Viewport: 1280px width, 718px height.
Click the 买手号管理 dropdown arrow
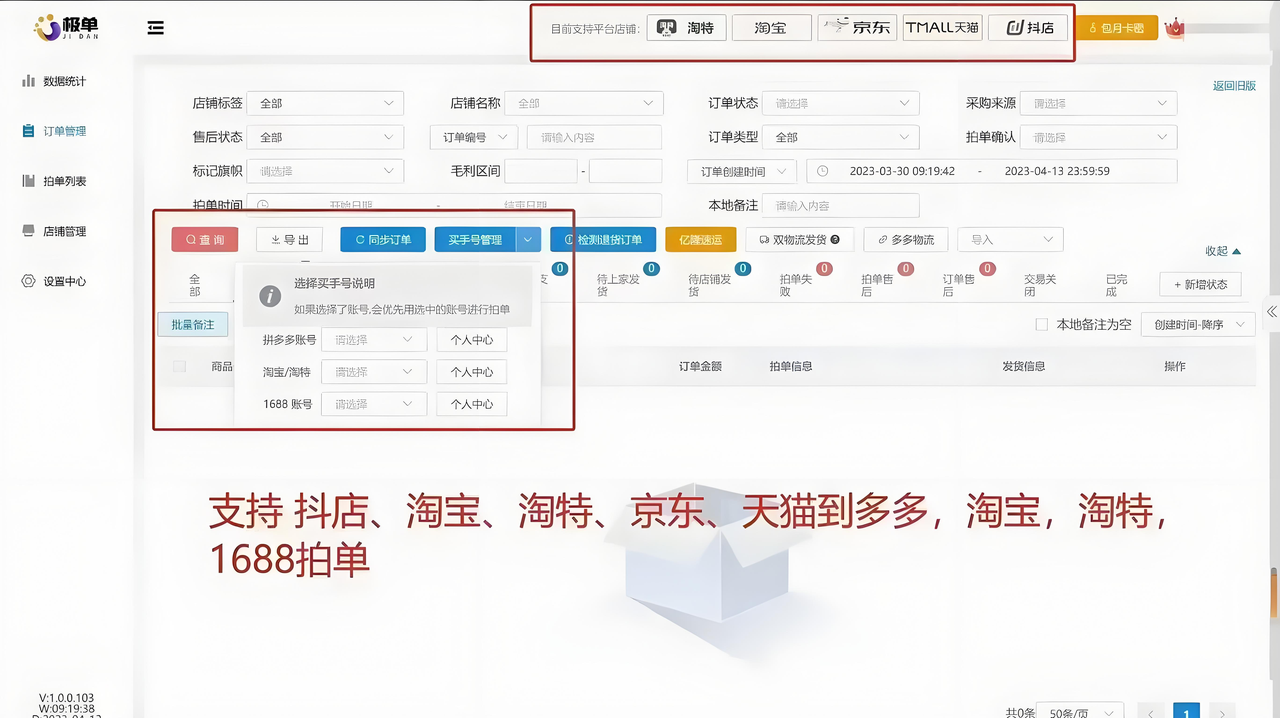528,240
